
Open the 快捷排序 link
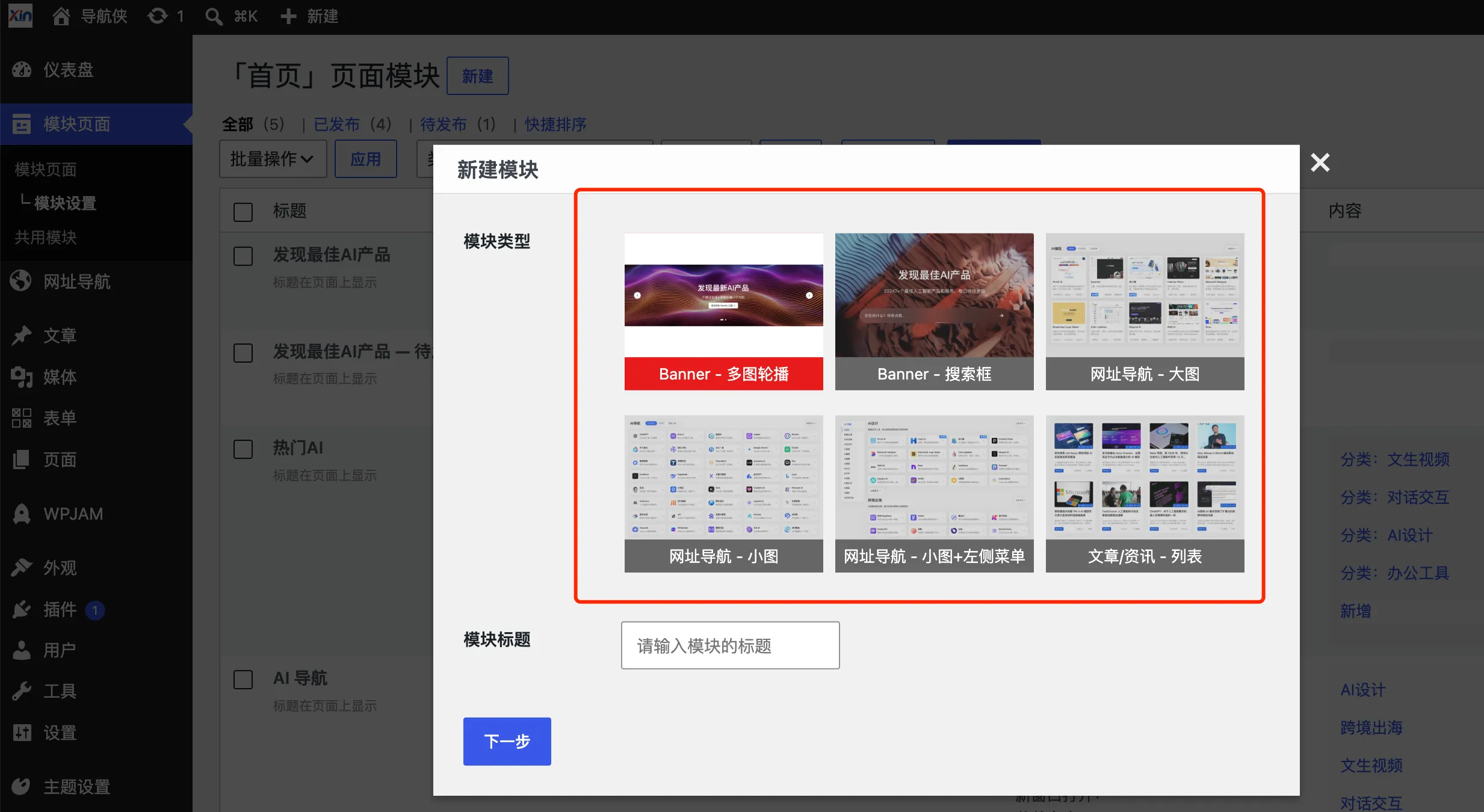[555, 124]
